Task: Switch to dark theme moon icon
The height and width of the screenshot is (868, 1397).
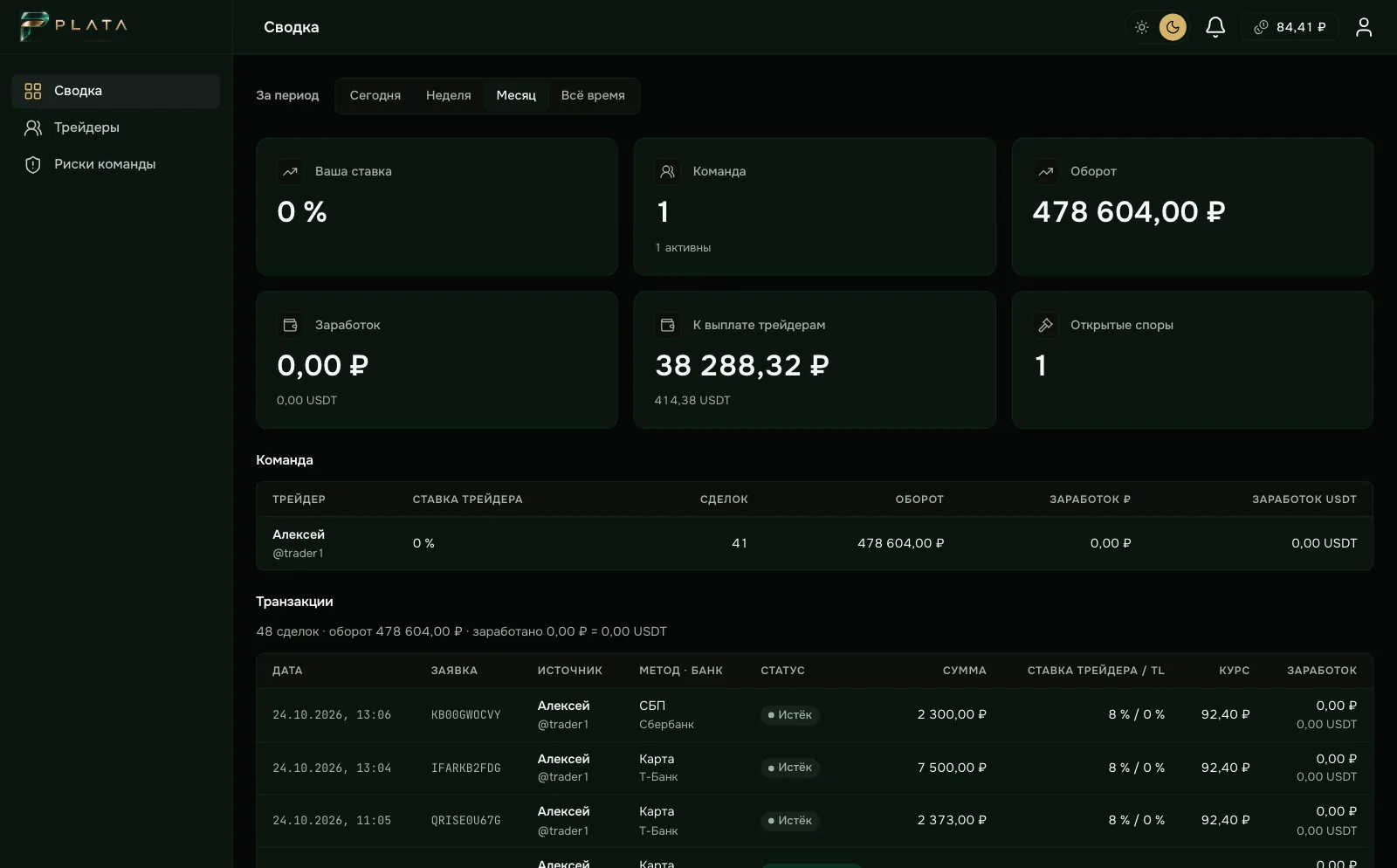Action: click(1173, 27)
